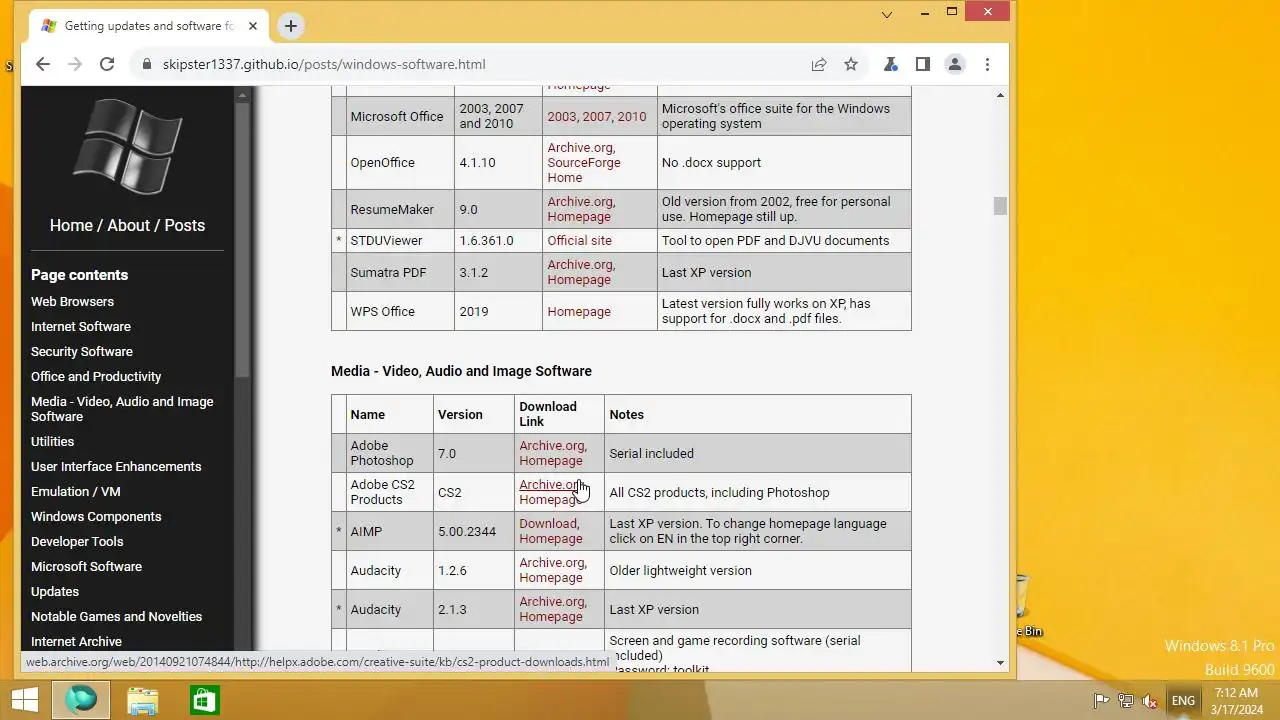Jump to Office and Productivity section

pos(96,376)
